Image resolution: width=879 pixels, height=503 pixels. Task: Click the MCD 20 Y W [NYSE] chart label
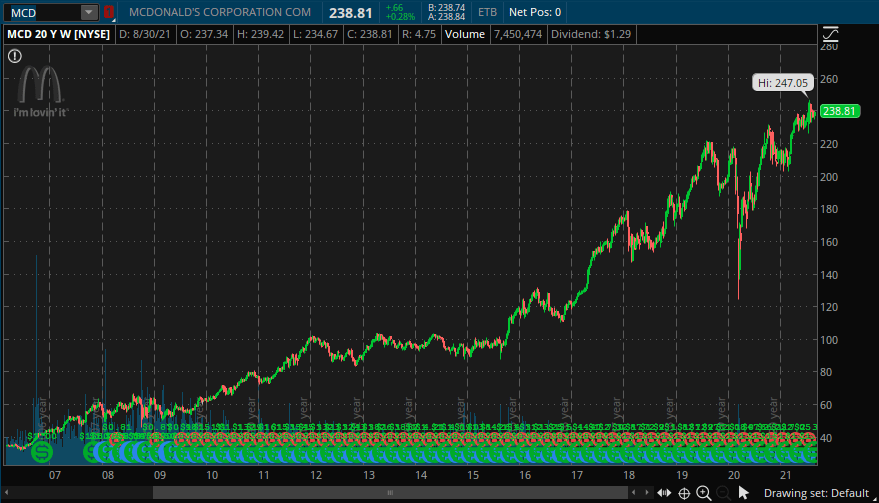pyautogui.click(x=58, y=34)
